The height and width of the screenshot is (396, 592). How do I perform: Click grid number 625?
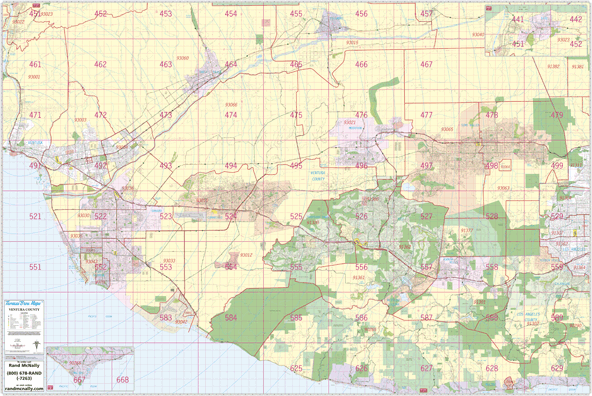click(x=296, y=368)
